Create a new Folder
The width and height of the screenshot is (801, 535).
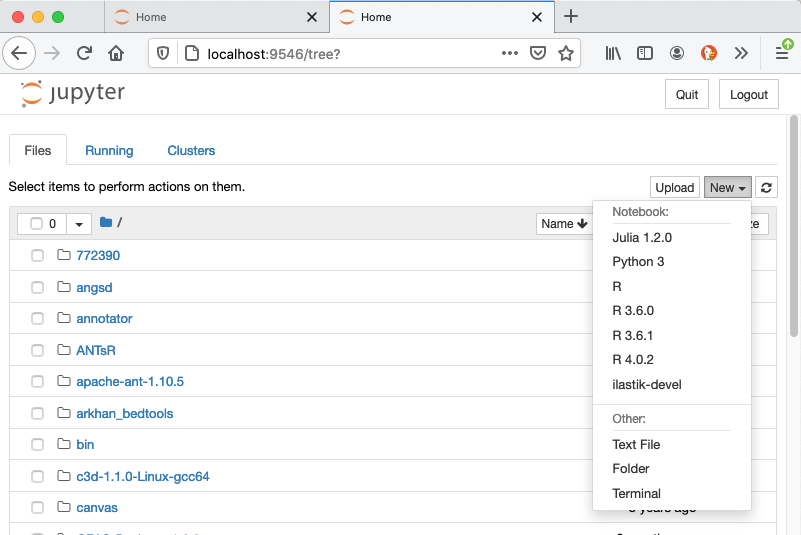(x=671, y=469)
